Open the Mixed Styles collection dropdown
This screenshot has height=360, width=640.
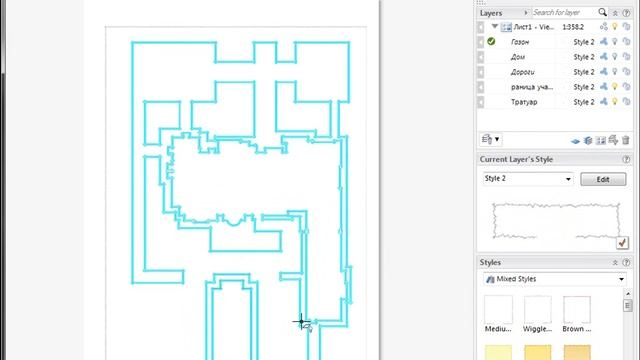[621, 280]
